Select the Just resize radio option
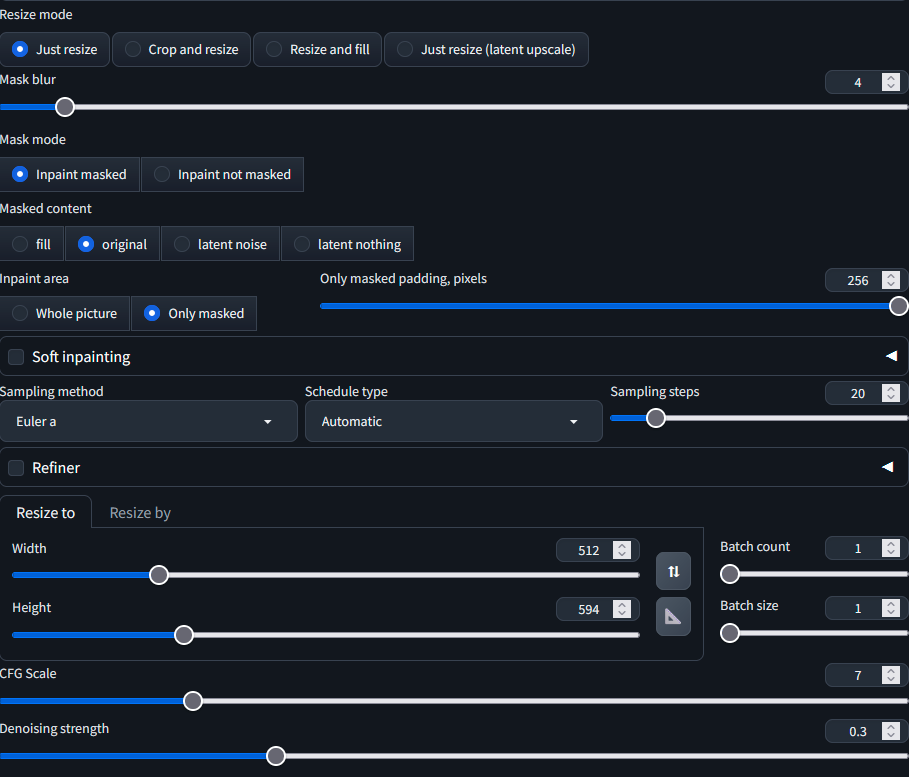The width and height of the screenshot is (909, 777). (x=54, y=49)
